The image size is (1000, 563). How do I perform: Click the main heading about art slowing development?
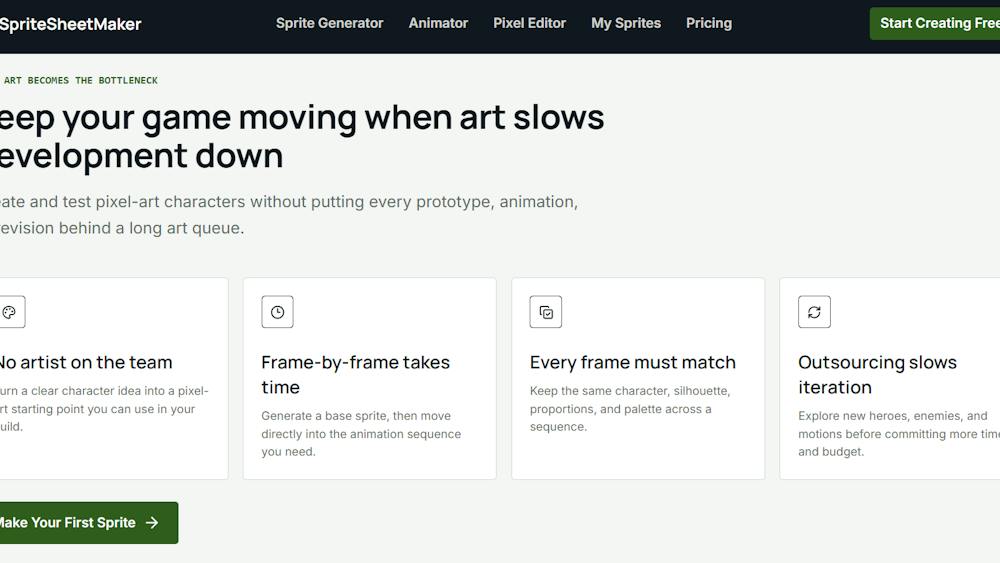point(302,136)
